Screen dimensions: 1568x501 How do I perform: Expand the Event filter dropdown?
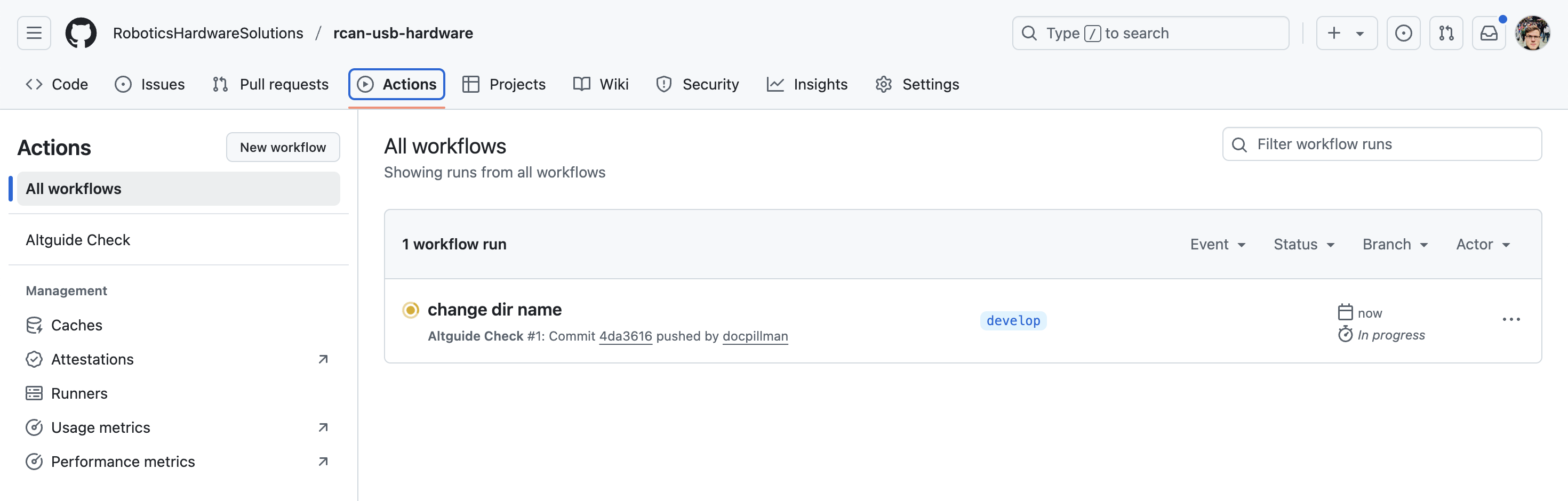point(1218,245)
